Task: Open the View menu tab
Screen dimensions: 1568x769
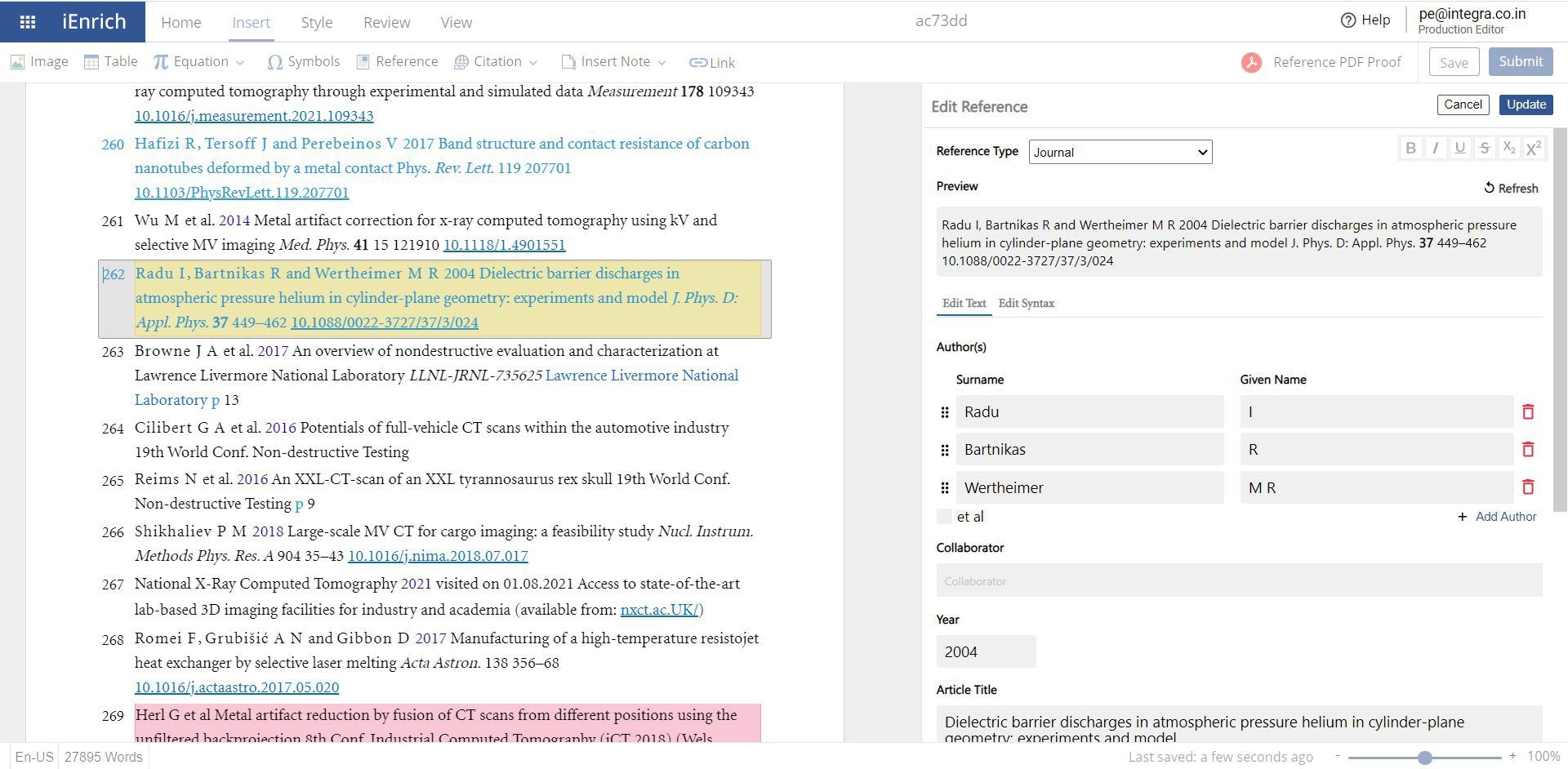Action: [457, 23]
